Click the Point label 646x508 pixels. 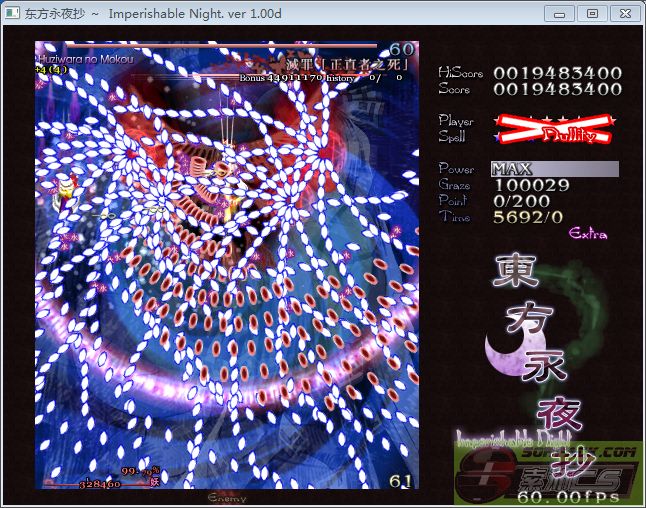coord(453,200)
